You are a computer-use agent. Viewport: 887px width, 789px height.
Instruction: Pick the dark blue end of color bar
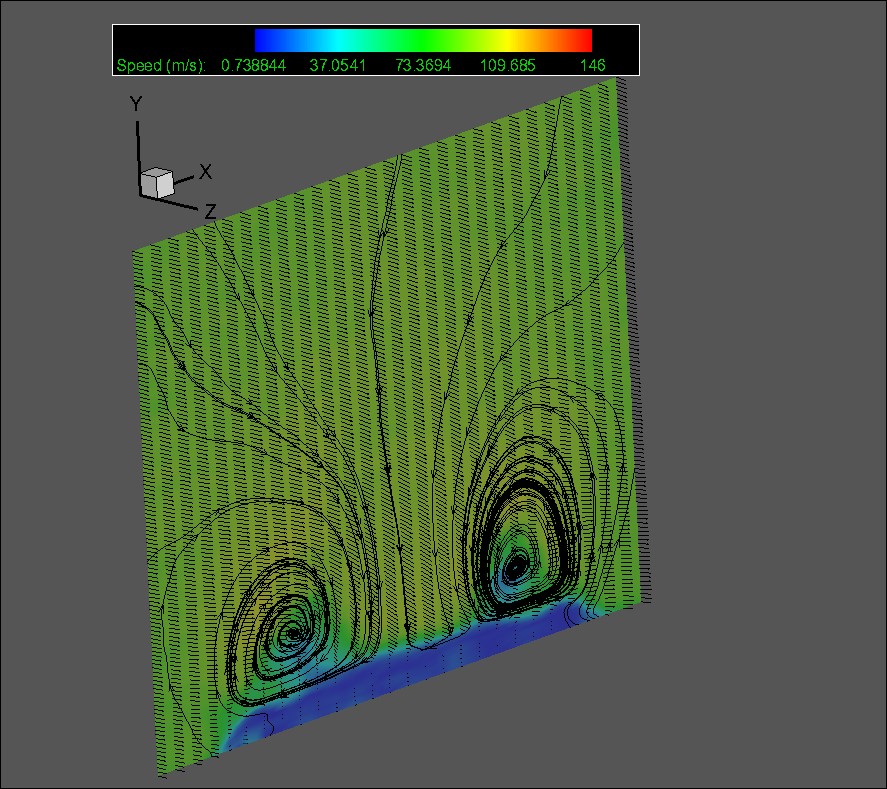point(264,40)
